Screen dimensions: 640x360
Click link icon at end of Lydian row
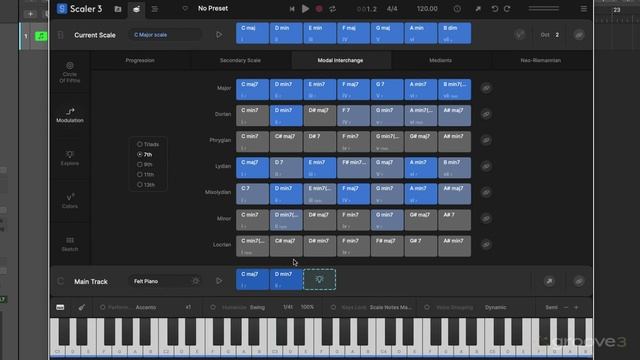click(x=486, y=166)
